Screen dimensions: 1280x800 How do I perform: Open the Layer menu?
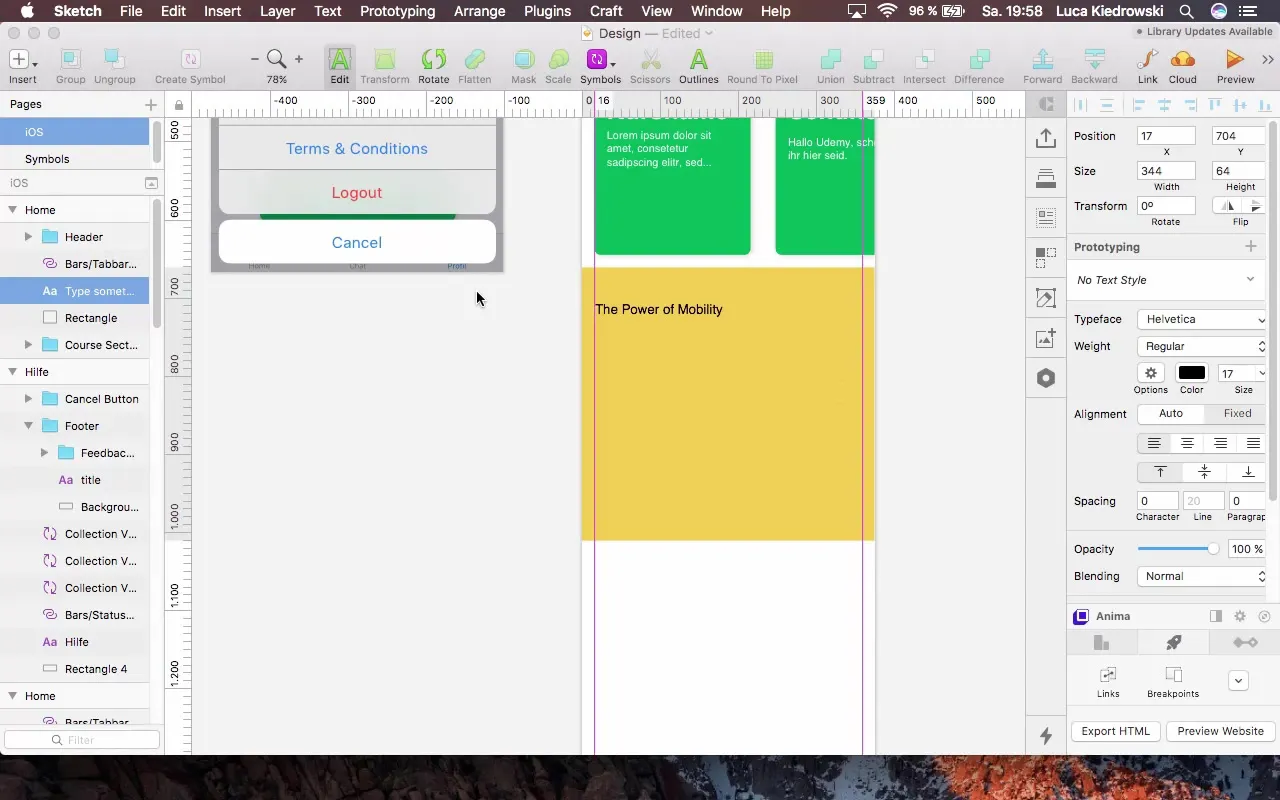[x=277, y=11]
